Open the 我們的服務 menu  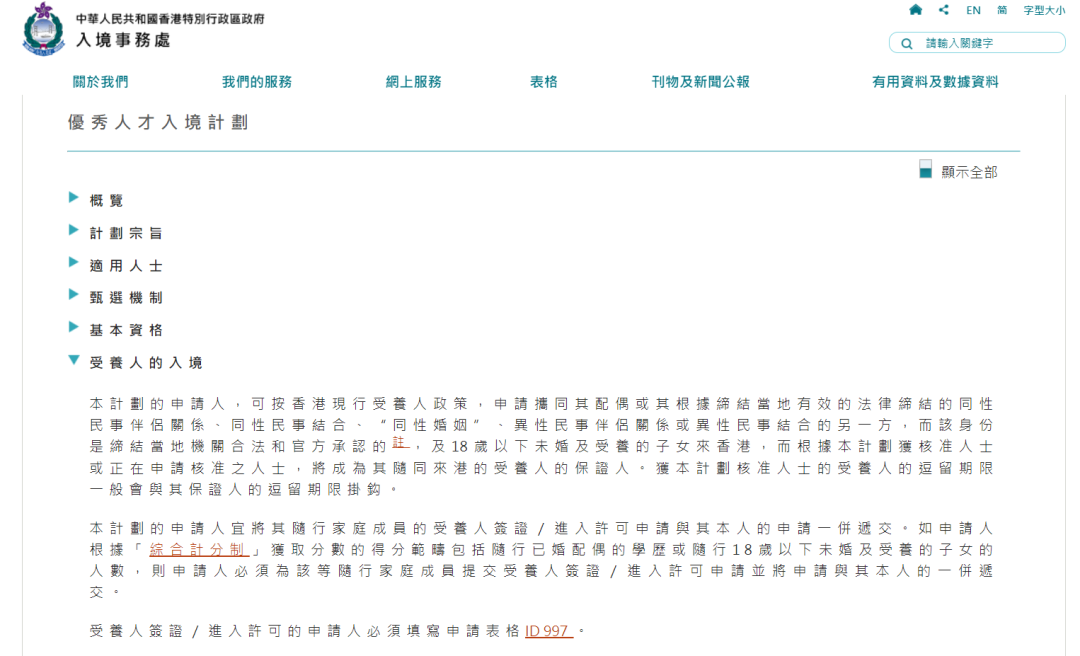[257, 82]
